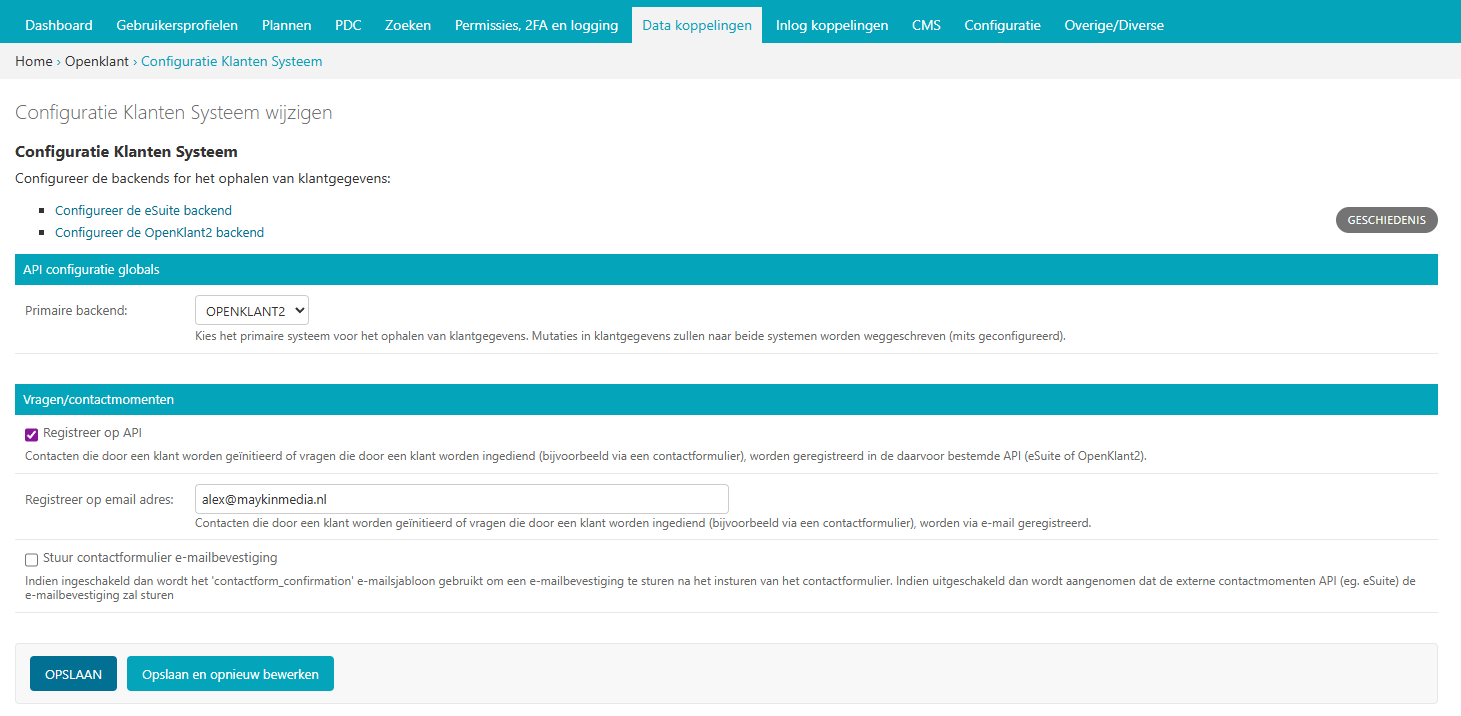Image resolution: width=1461 pixels, height=716 pixels.
Task: Navigate to the 'Plannen' section
Action: click(x=286, y=24)
